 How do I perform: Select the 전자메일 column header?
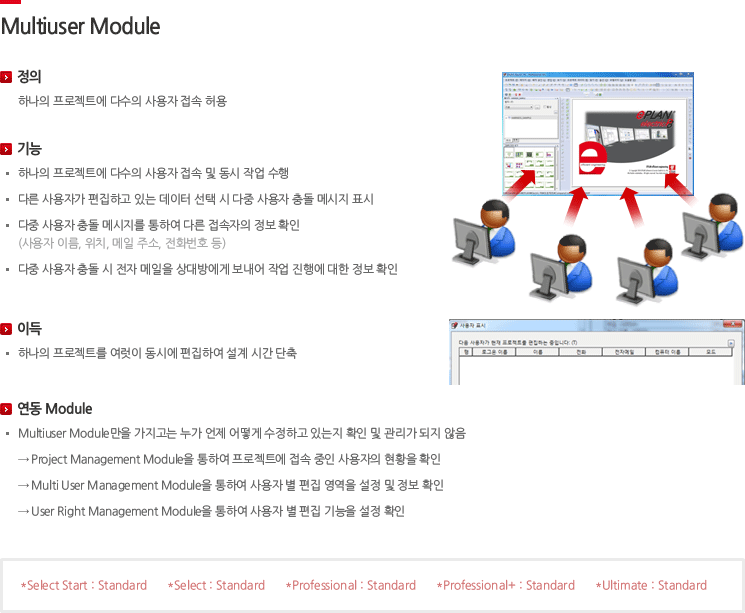[624, 352]
